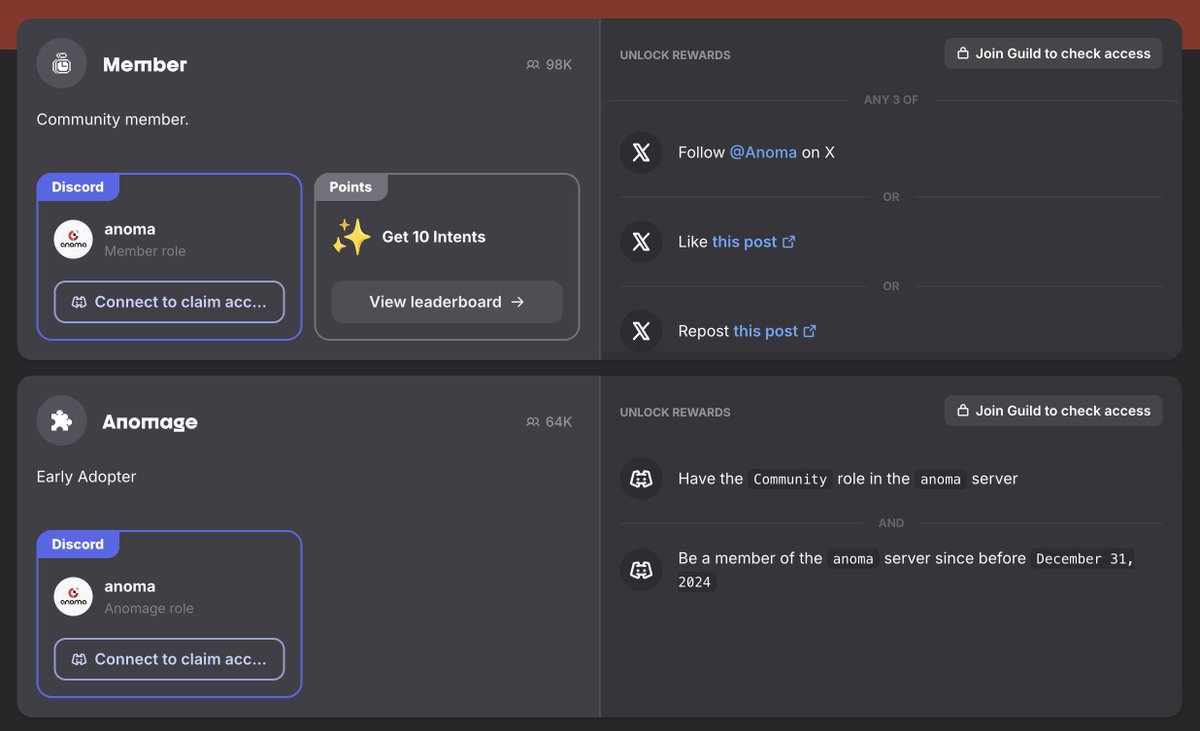Click Join Guild to check access for Member
Viewport: 1200px width, 731px height.
coord(1053,54)
